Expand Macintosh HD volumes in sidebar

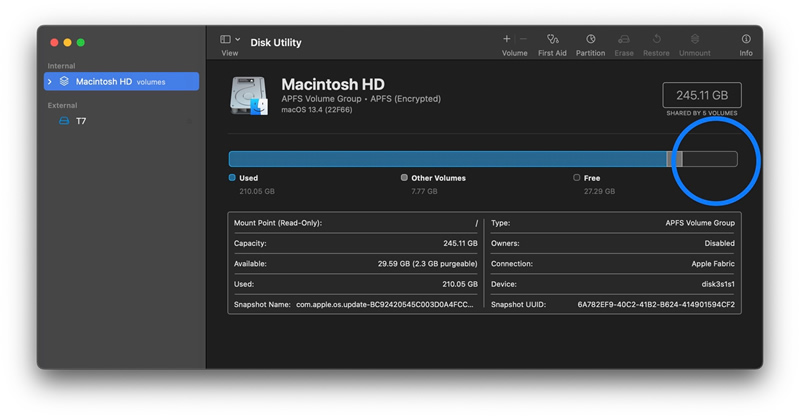(x=50, y=82)
